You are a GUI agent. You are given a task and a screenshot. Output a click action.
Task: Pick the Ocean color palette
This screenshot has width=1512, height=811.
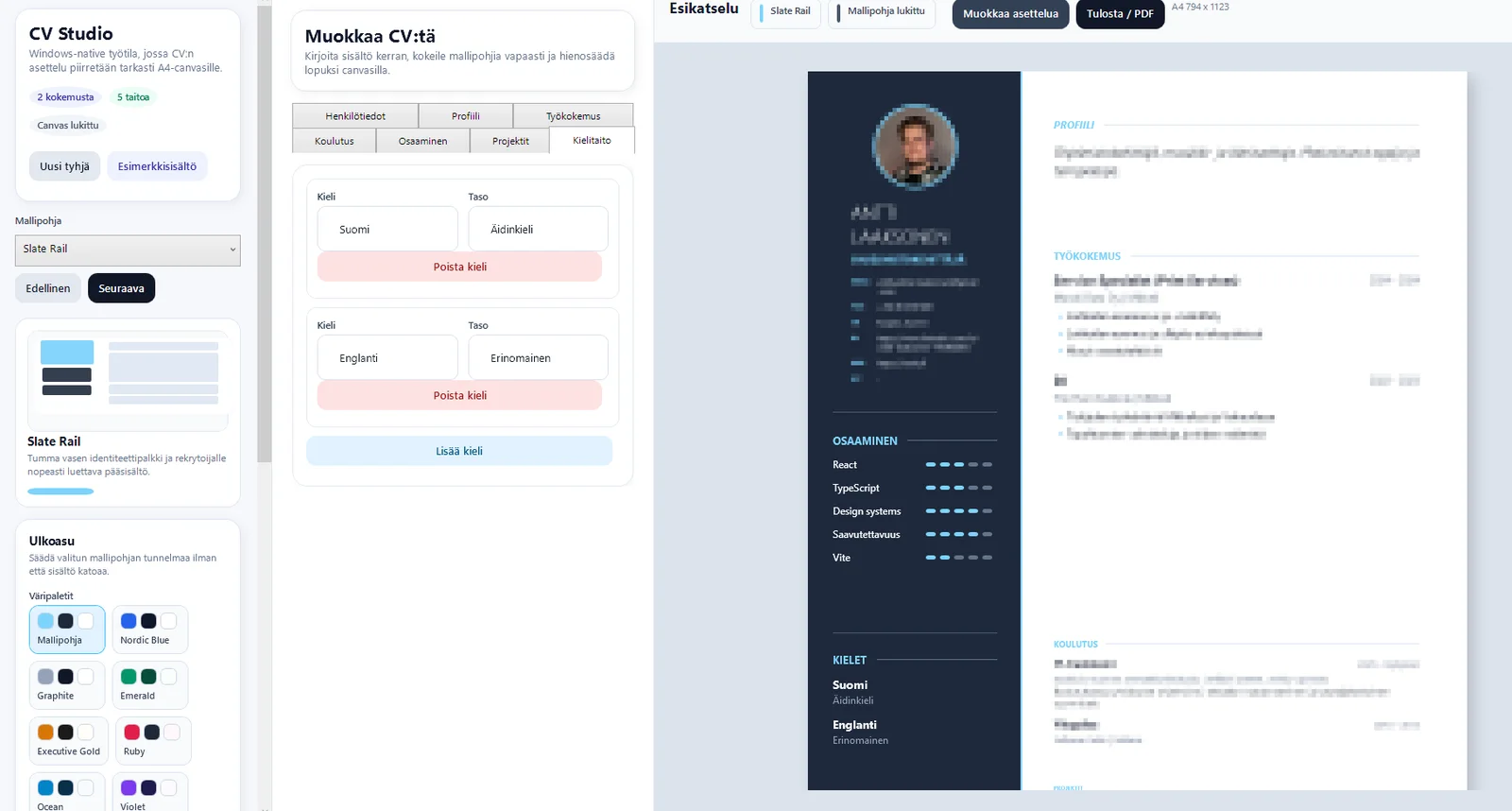(67, 792)
